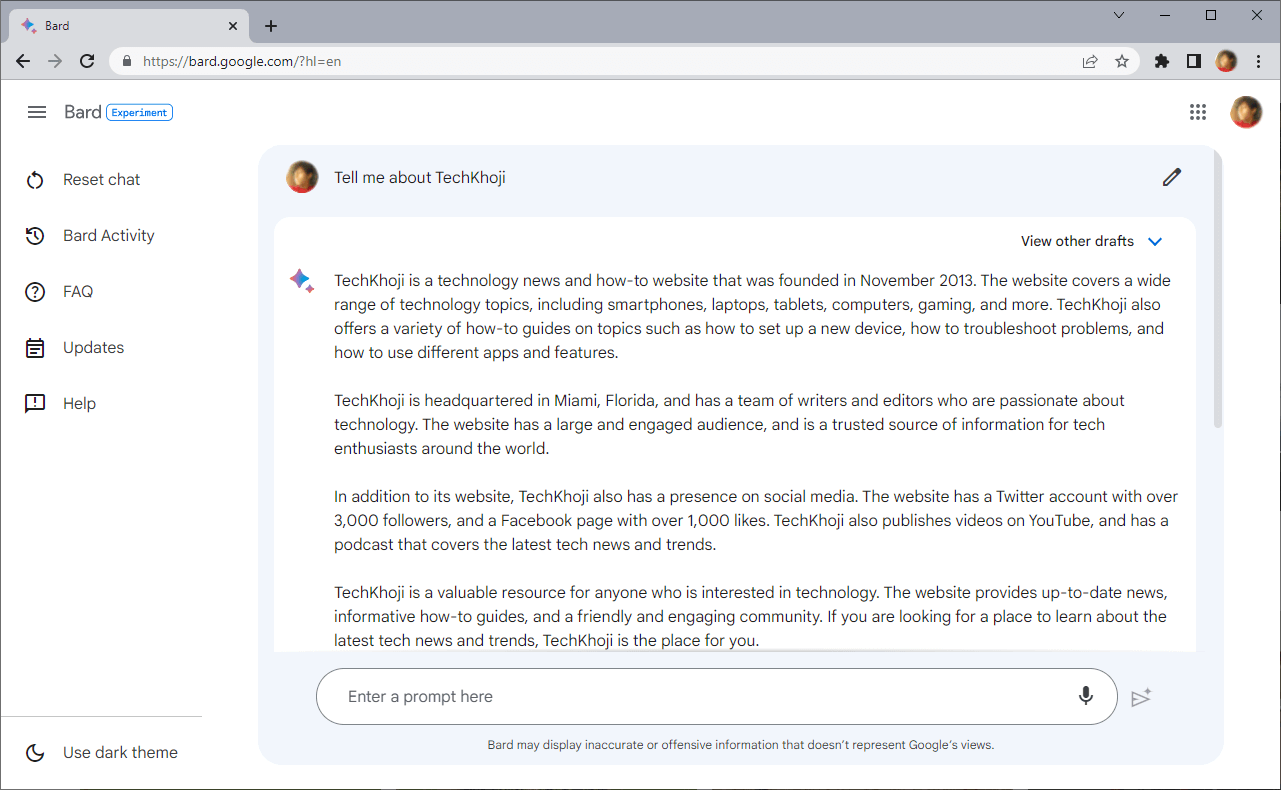Screen dimensions: 1281x790
Task: Expand View other drafts chevron
Action: (x=1155, y=241)
